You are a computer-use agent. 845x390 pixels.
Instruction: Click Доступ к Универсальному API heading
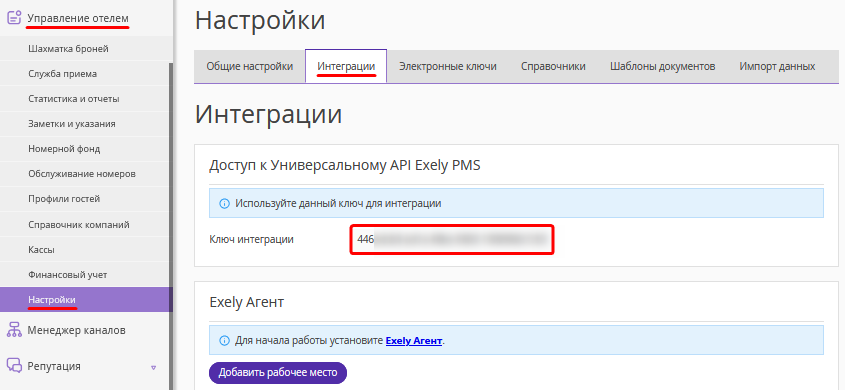click(x=344, y=165)
